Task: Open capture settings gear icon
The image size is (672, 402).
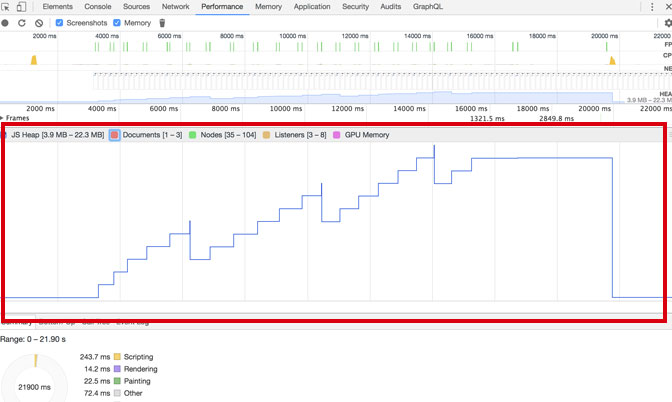Action: pos(668,22)
